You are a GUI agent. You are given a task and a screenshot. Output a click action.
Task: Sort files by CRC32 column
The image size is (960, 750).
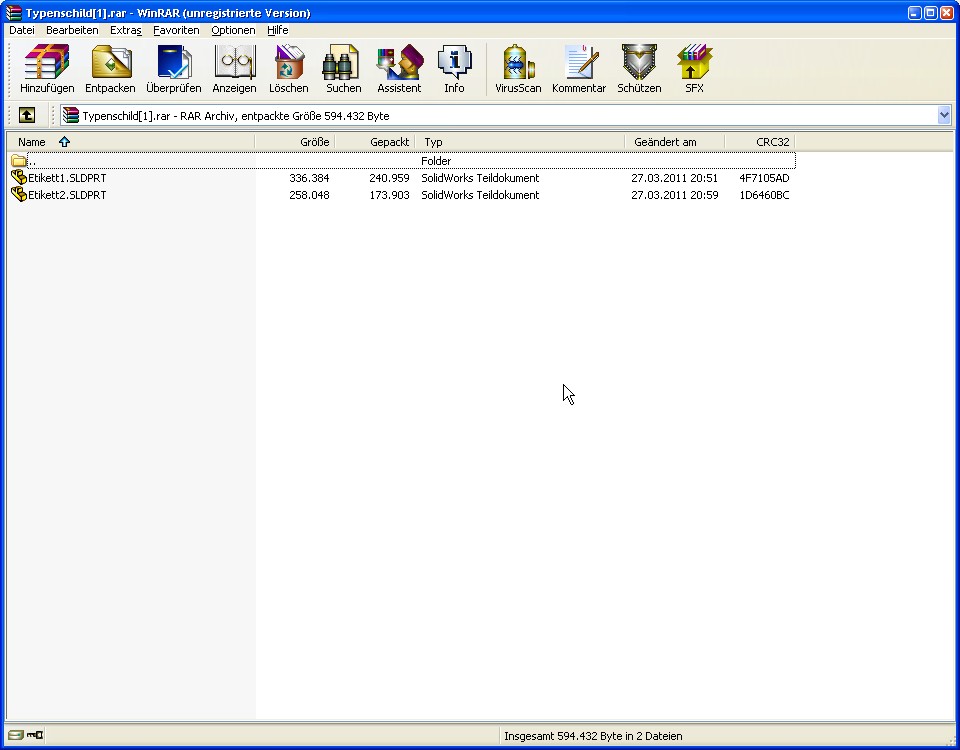pyautogui.click(x=760, y=142)
